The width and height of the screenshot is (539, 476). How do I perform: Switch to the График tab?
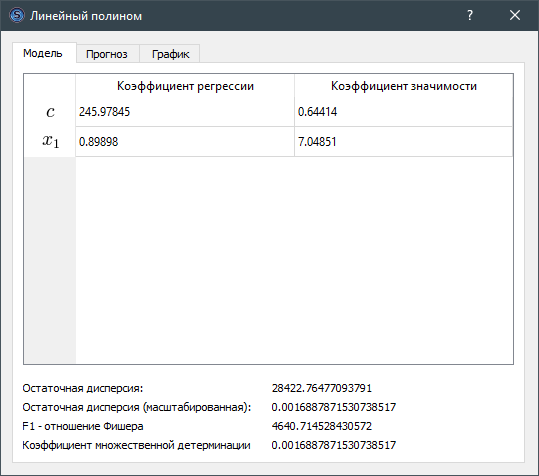coord(170,54)
